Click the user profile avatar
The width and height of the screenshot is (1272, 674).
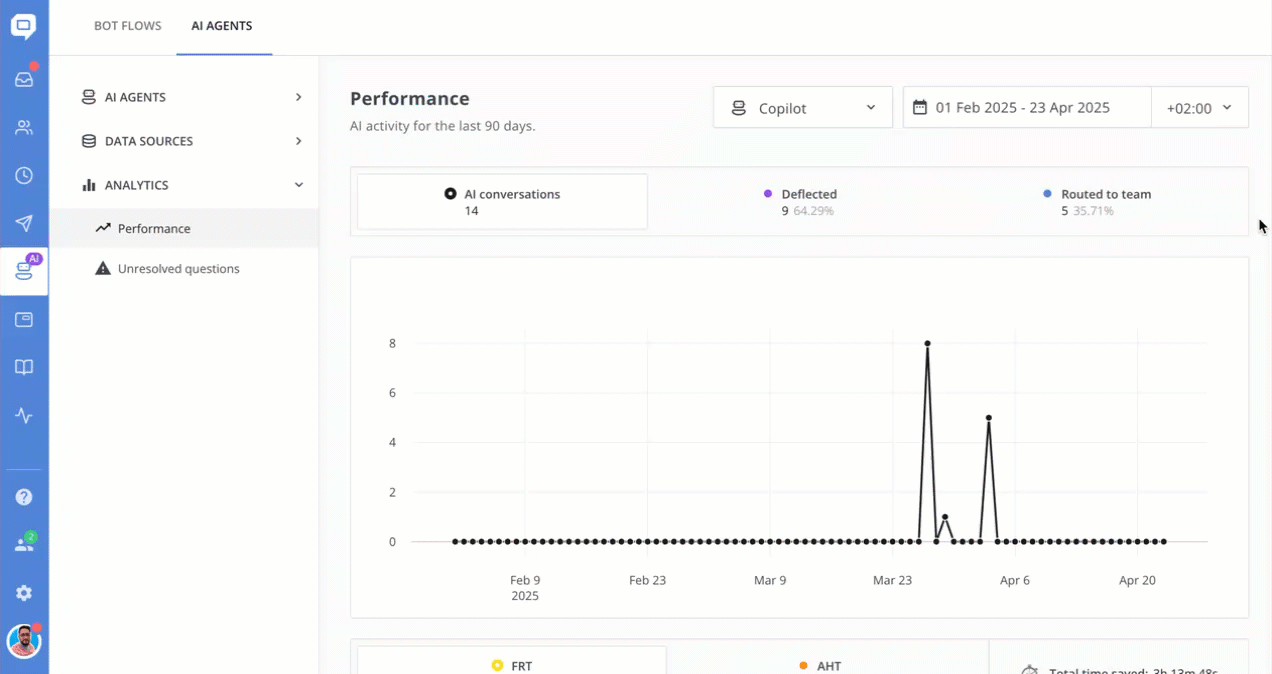[24, 641]
